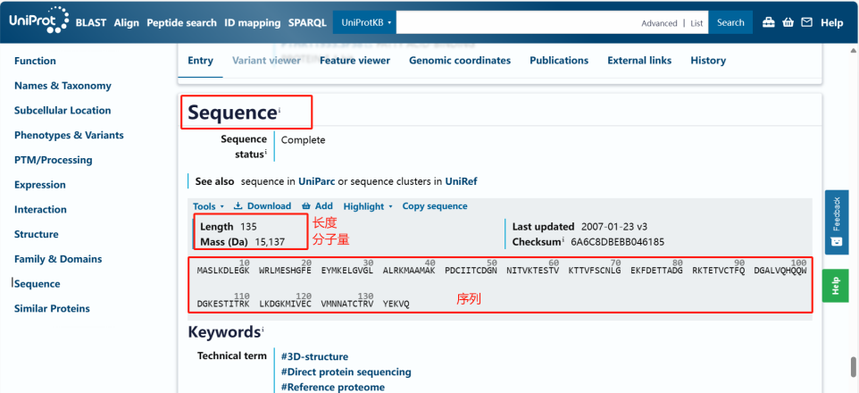Jump to Family & Domains section
This screenshot has height=393, width=859.
point(58,259)
